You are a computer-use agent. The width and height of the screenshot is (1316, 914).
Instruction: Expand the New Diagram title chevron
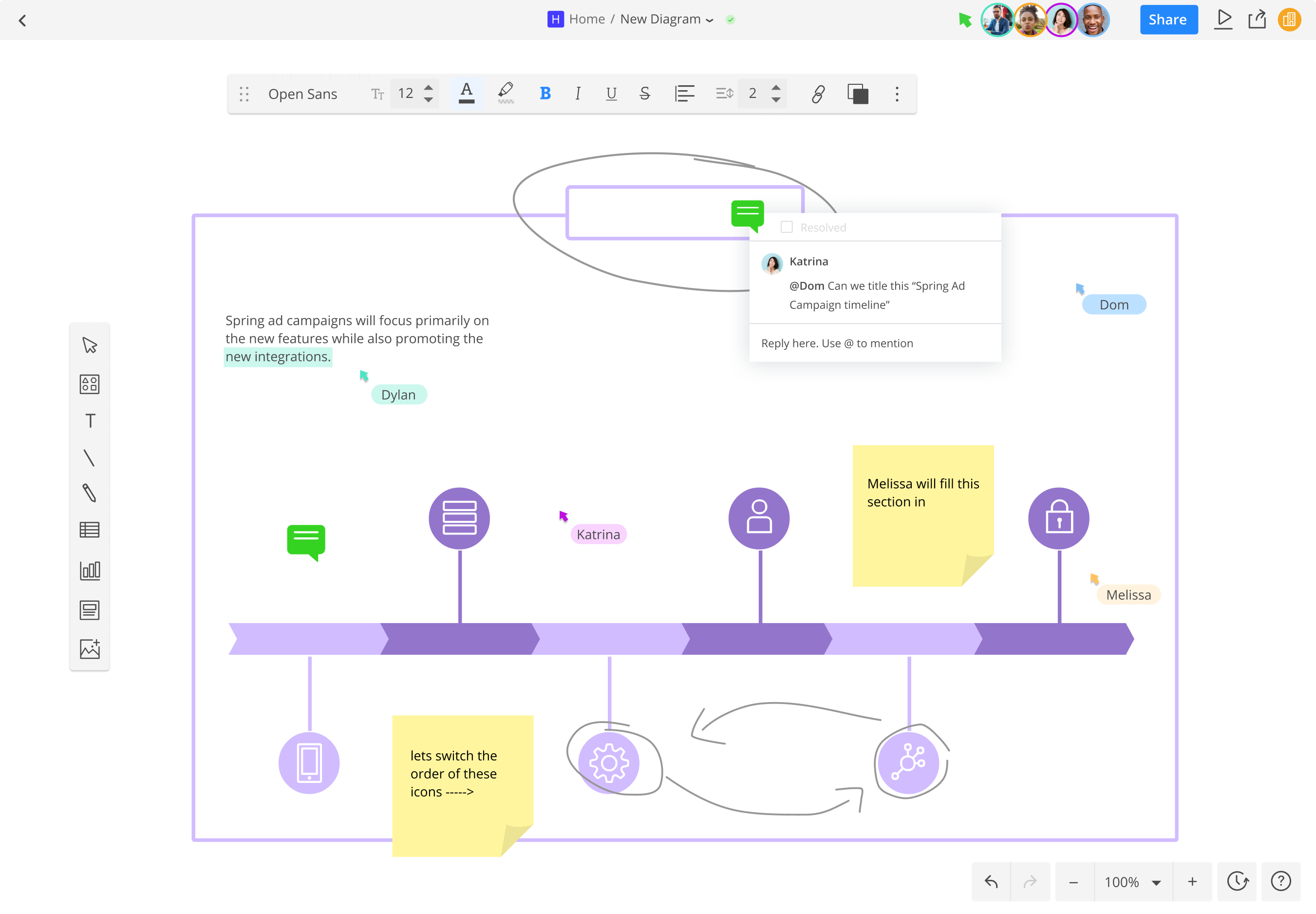pos(710,19)
